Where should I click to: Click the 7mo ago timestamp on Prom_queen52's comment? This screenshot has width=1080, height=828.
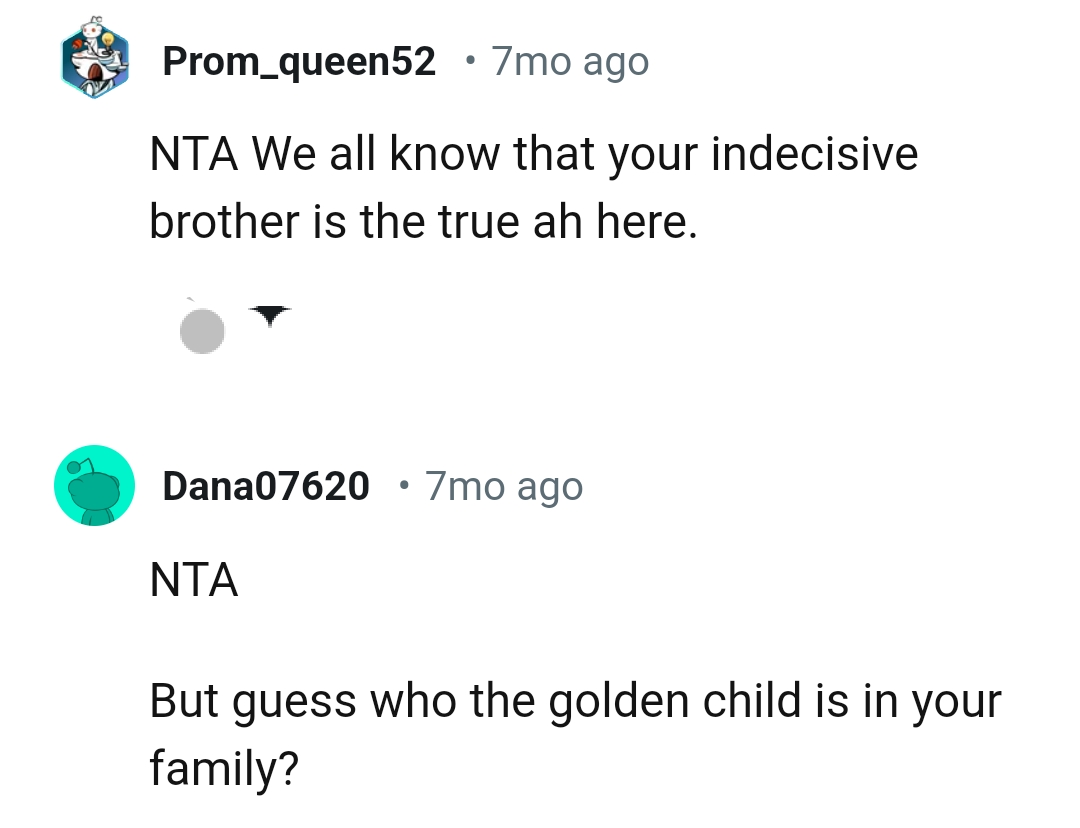tap(568, 60)
